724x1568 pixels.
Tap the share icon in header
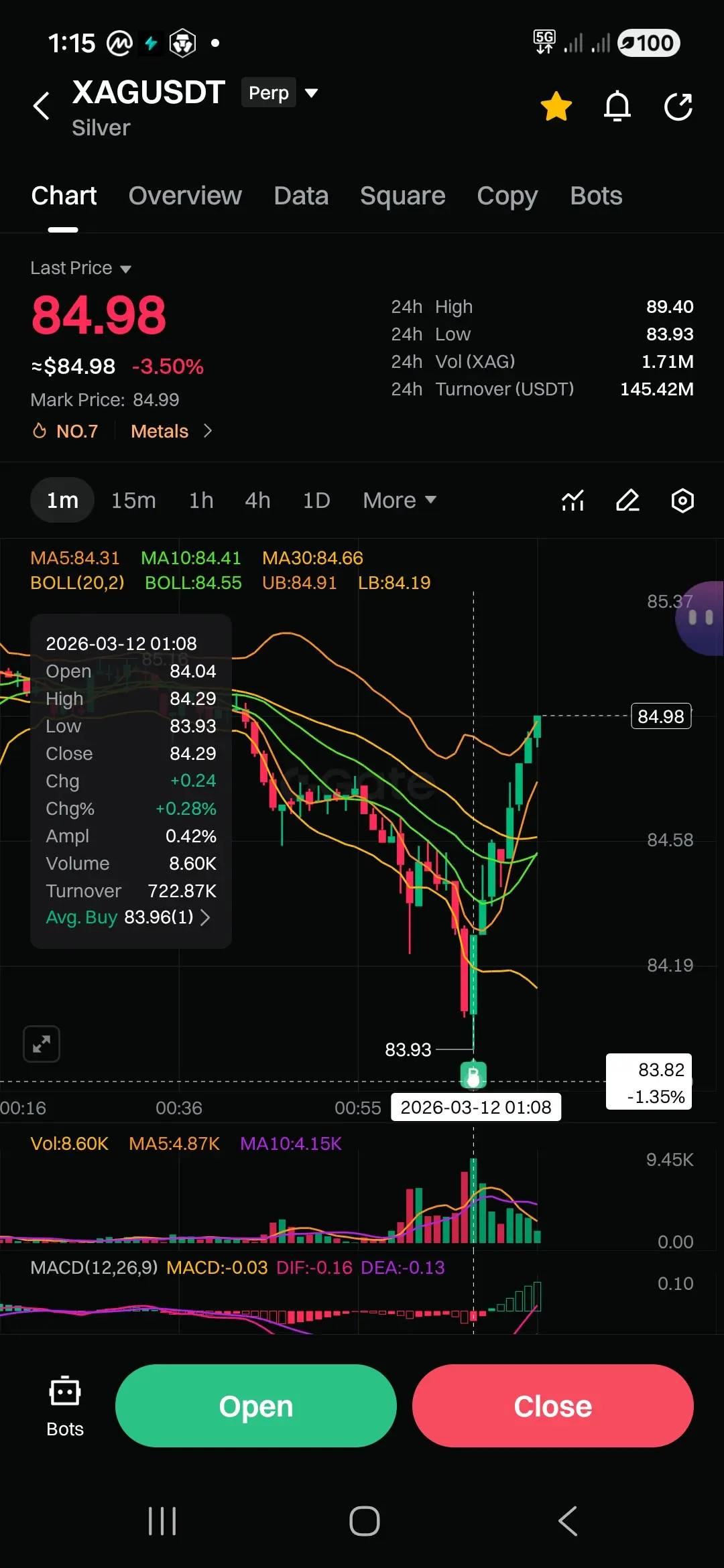[678, 107]
